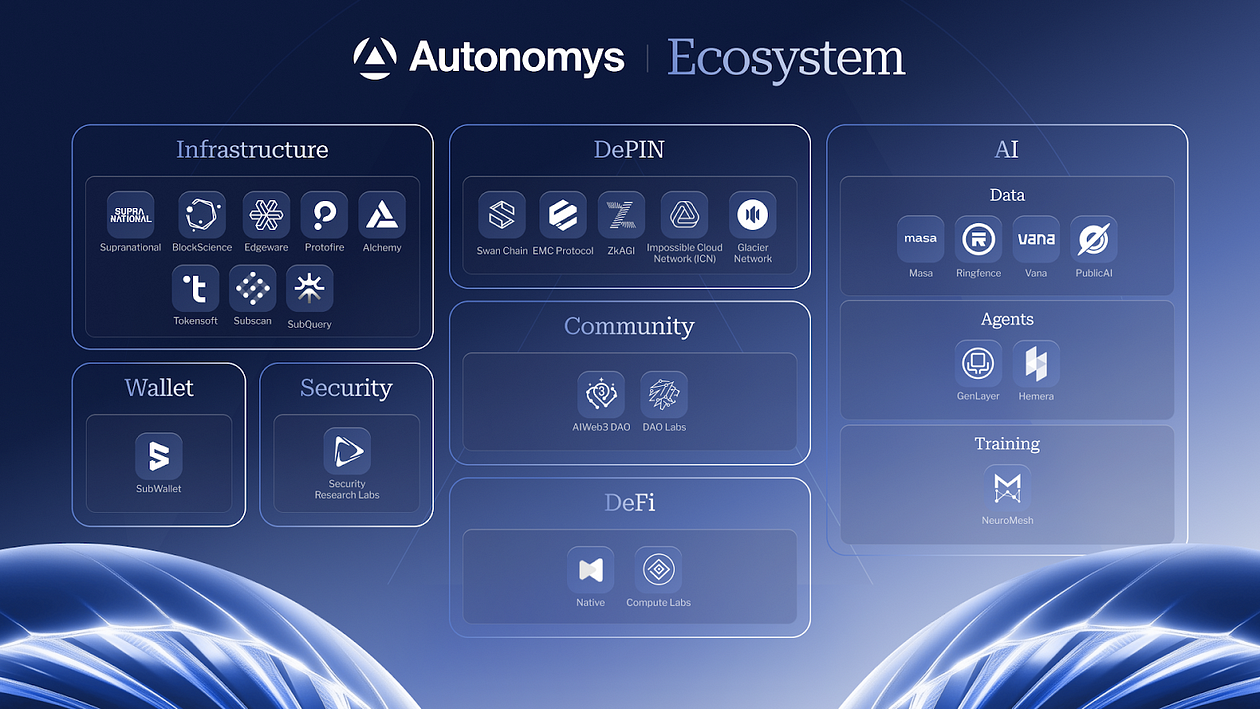
Task: Click the PublicAI icon
Action: [x=1094, y=239]
